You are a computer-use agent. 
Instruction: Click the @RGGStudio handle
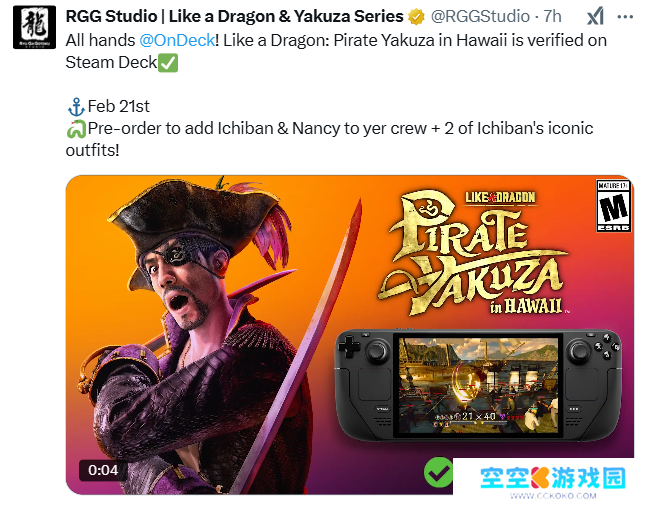[480, 16]
